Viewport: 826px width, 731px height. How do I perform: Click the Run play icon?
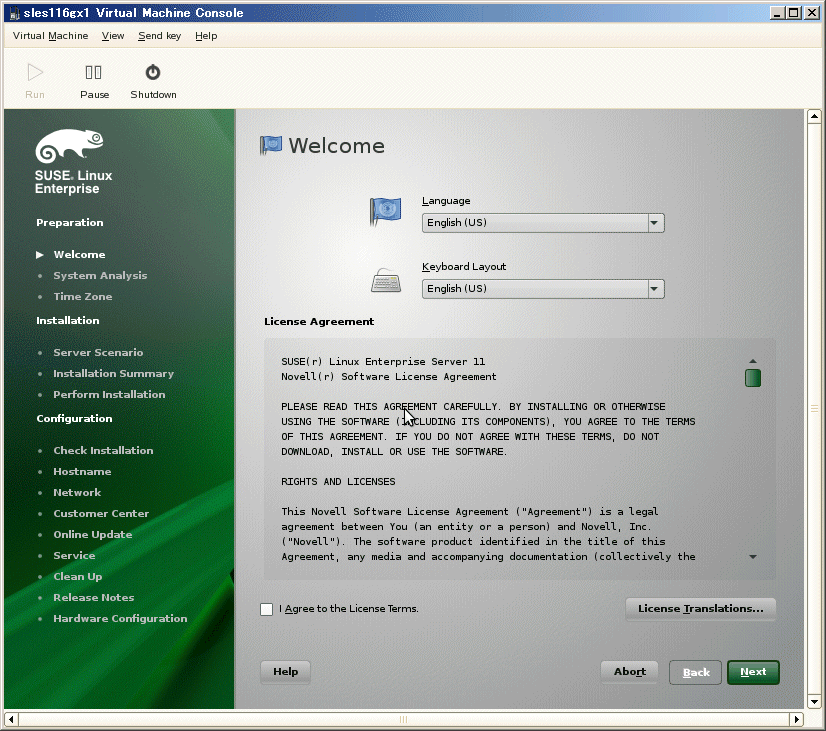35,73
